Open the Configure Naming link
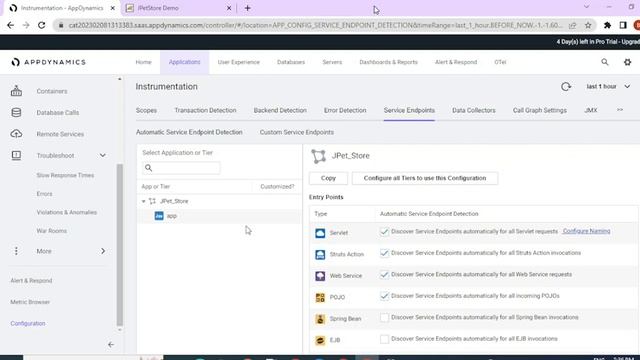The image size is (640, 360). [x=586, y=231]
